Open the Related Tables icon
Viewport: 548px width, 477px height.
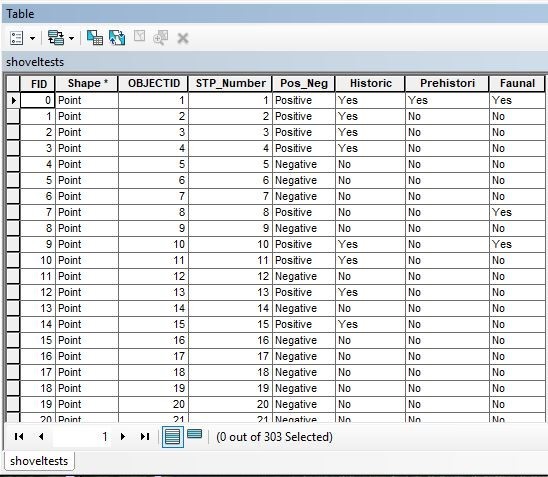click(56, 38)
